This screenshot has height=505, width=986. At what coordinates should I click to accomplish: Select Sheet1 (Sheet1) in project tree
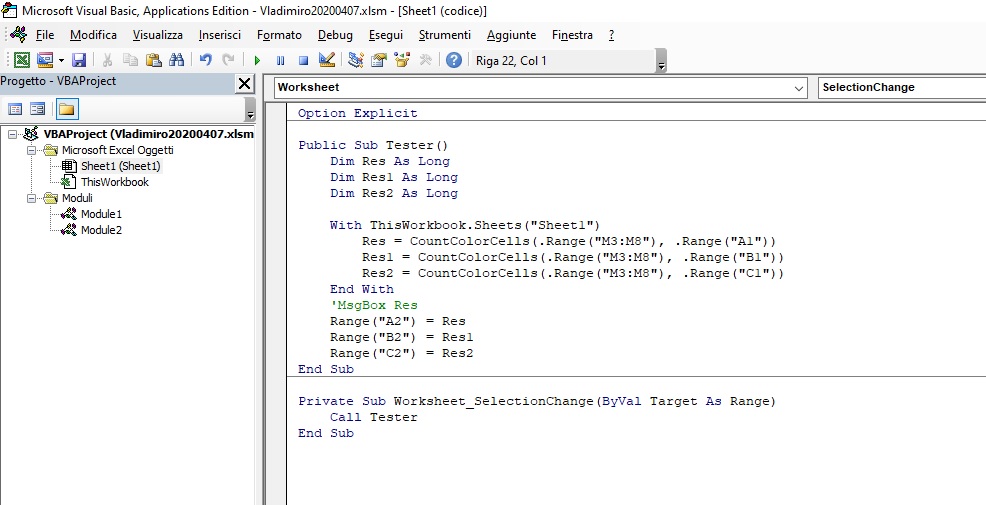click(x=121, y=167)
